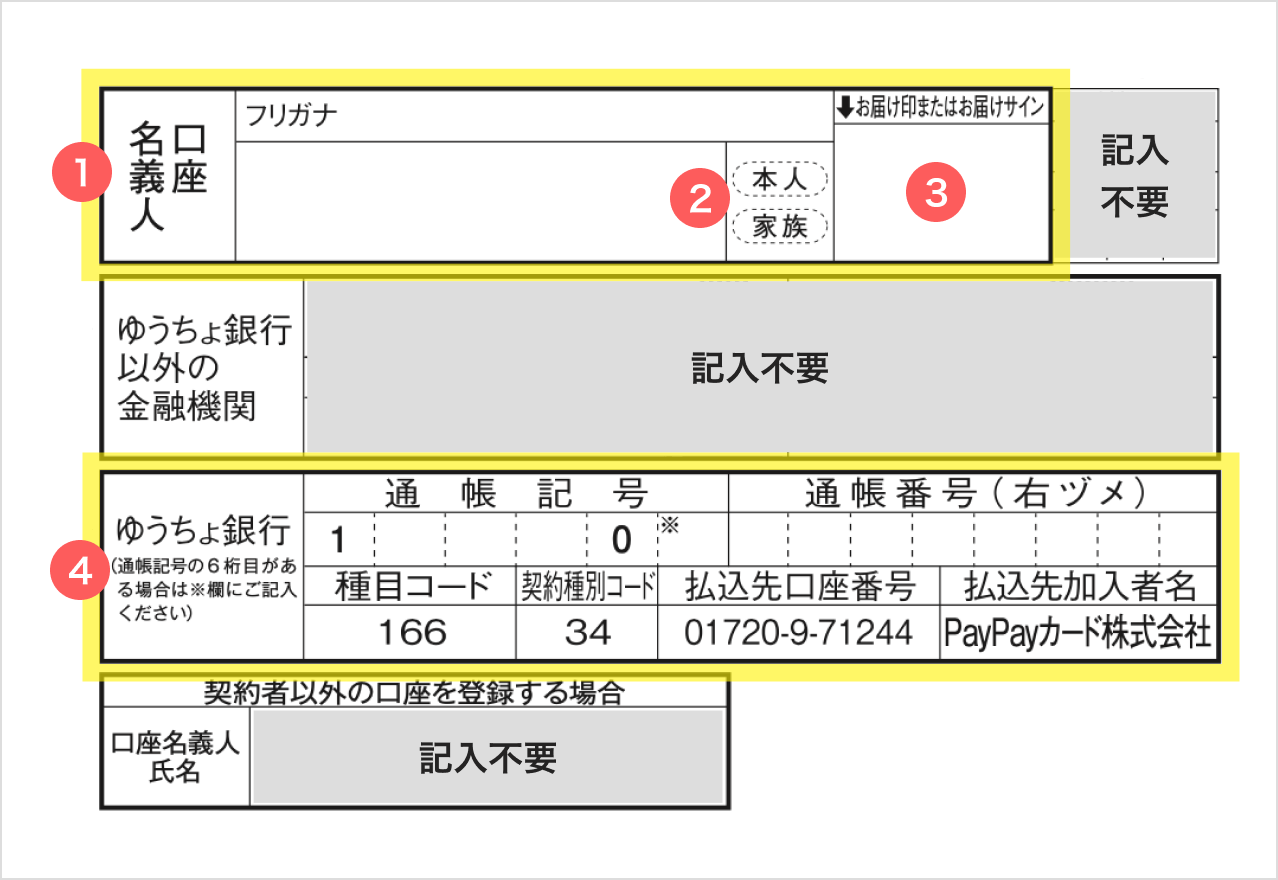Click the blank account holder name field below フリガナ

tap(481, 201)
